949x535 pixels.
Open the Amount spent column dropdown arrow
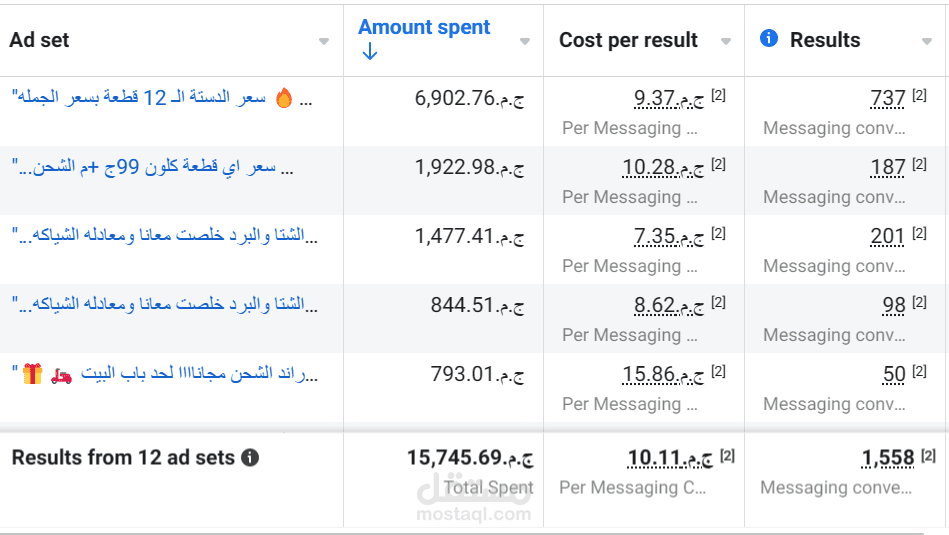pos(525,42)
